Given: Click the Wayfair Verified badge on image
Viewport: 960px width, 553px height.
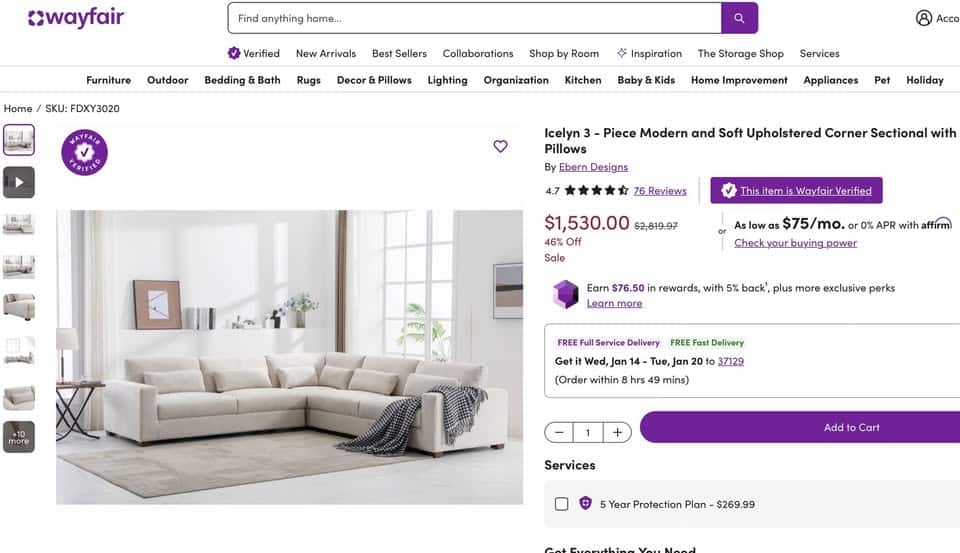Looking at the screenshot, I should pos(84,152).
